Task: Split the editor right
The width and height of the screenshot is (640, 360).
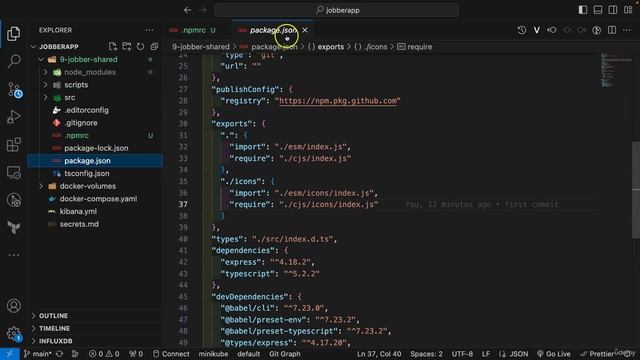Action: pos(612,30)
